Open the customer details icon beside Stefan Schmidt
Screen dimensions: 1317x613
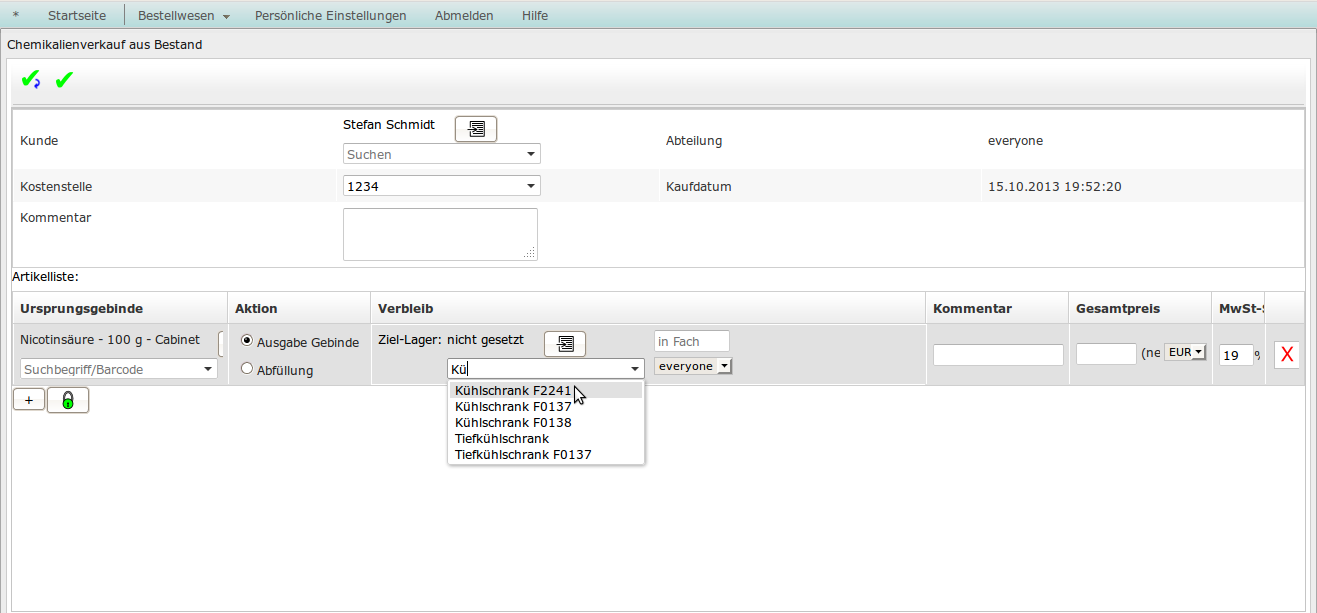coord(476,129)
